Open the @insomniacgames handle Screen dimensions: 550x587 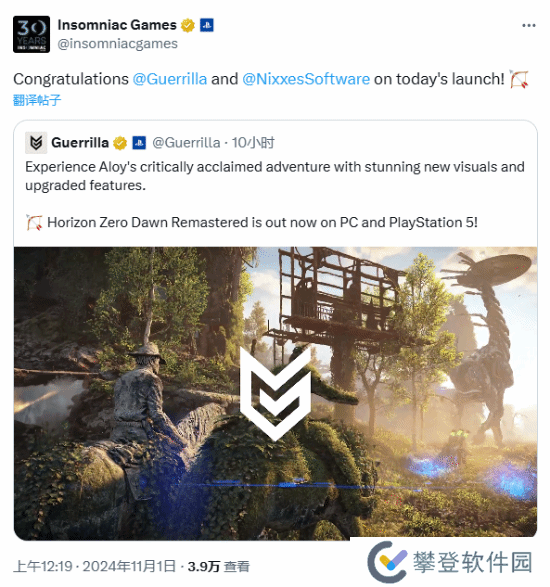[x=118, y=43]
